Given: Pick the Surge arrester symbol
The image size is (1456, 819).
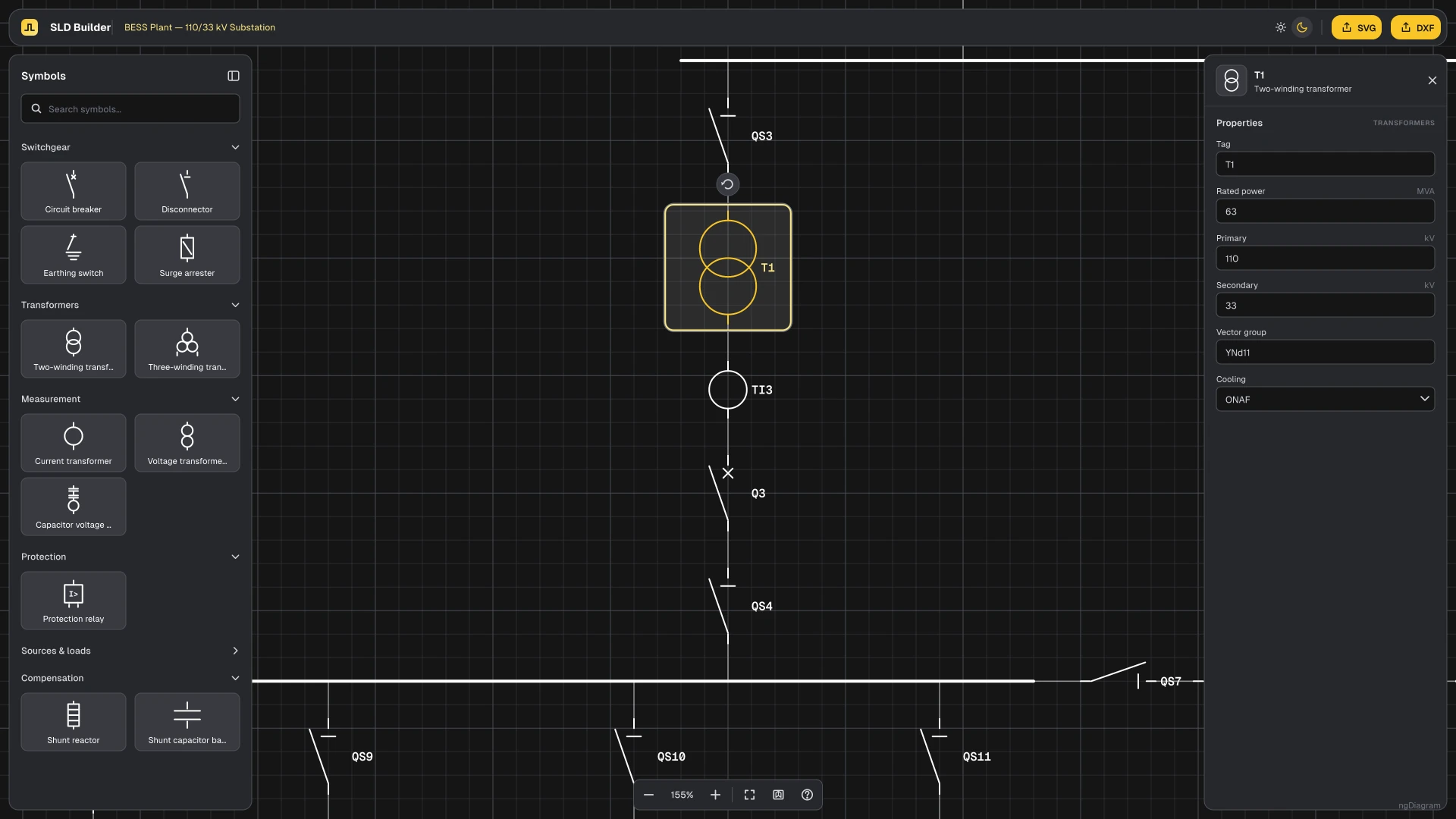Looking at the screenshot, I should pos(187,255).
